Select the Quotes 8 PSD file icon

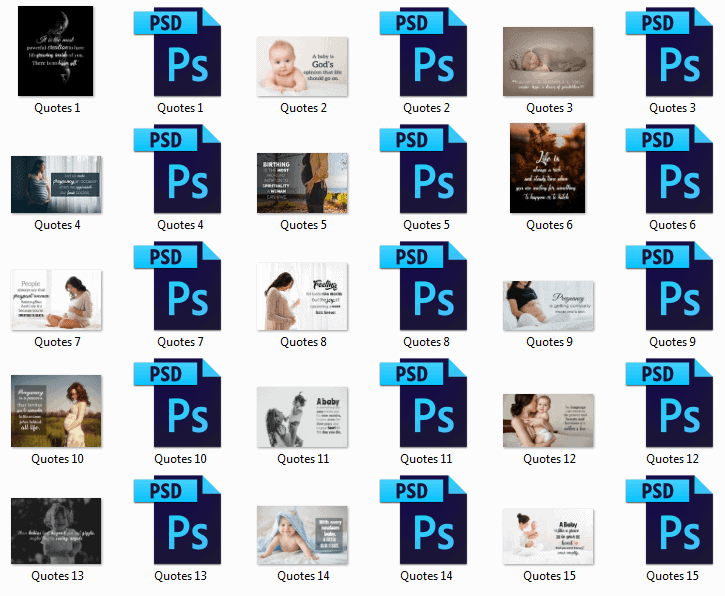(424, 285)
